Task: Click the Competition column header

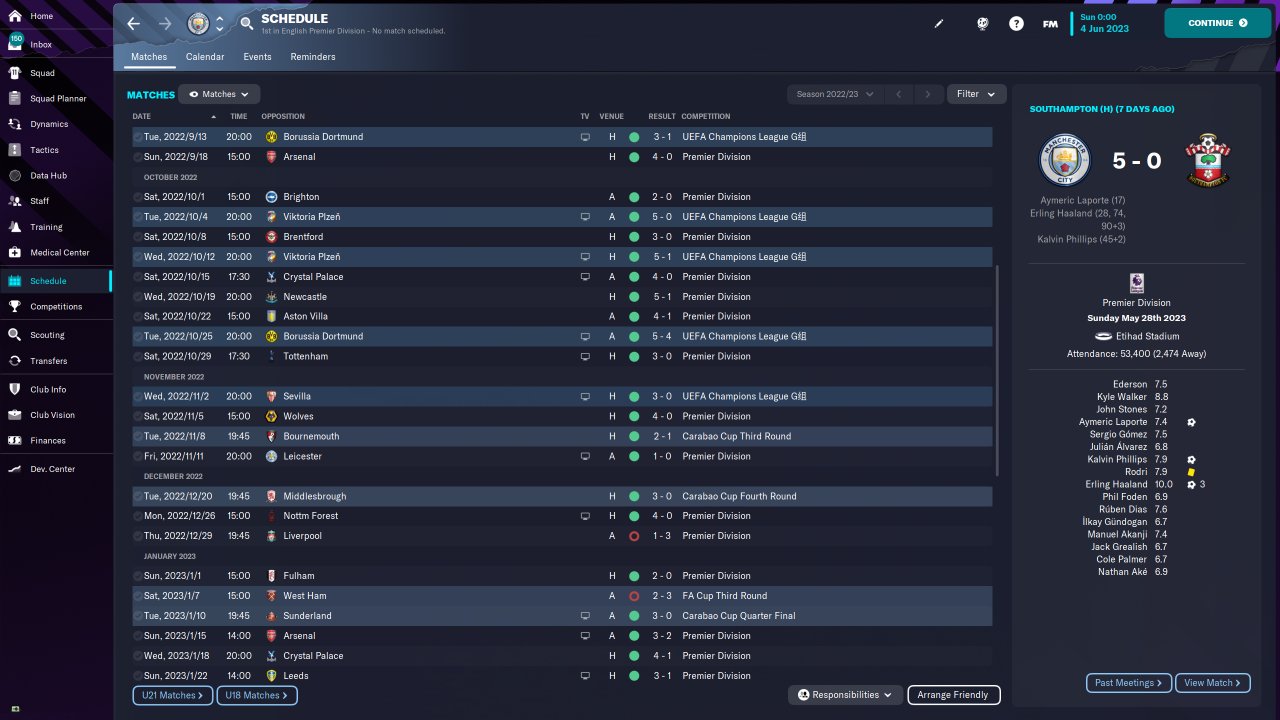Action: 706,117
